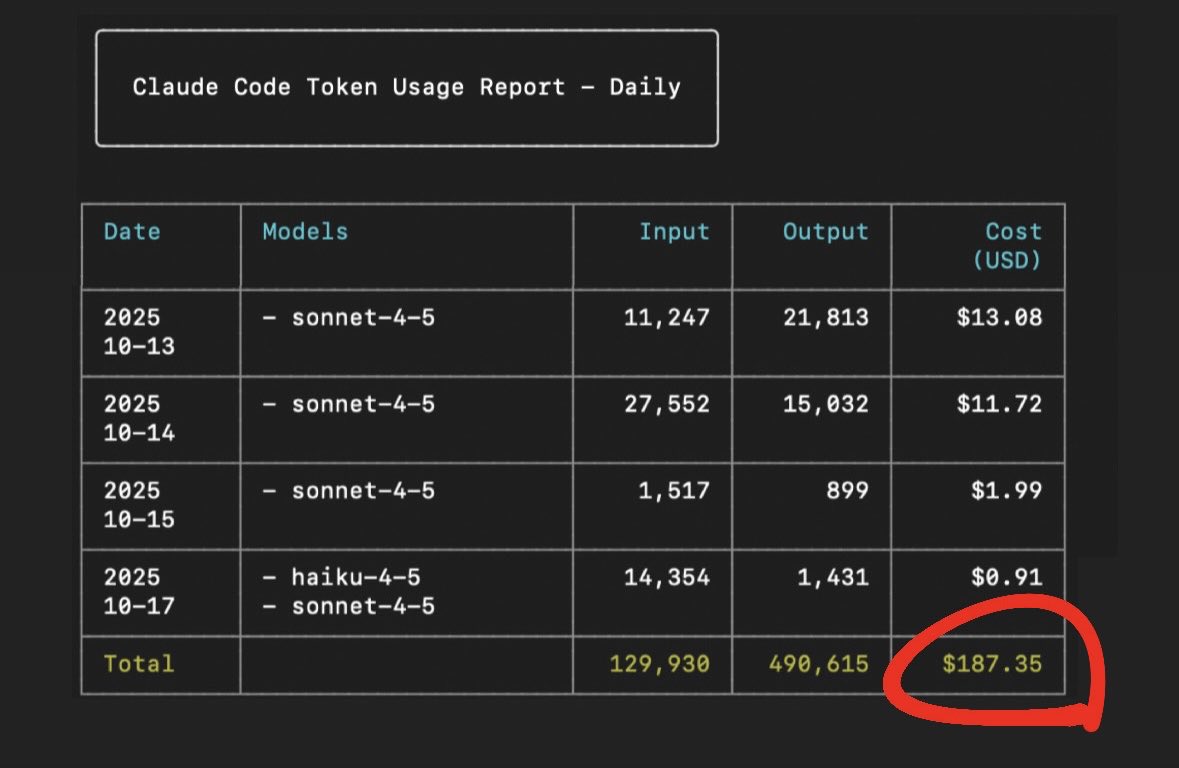Click the cost "$0.91"
This screenshot has height=768, width=1179.
point(1007,577)
